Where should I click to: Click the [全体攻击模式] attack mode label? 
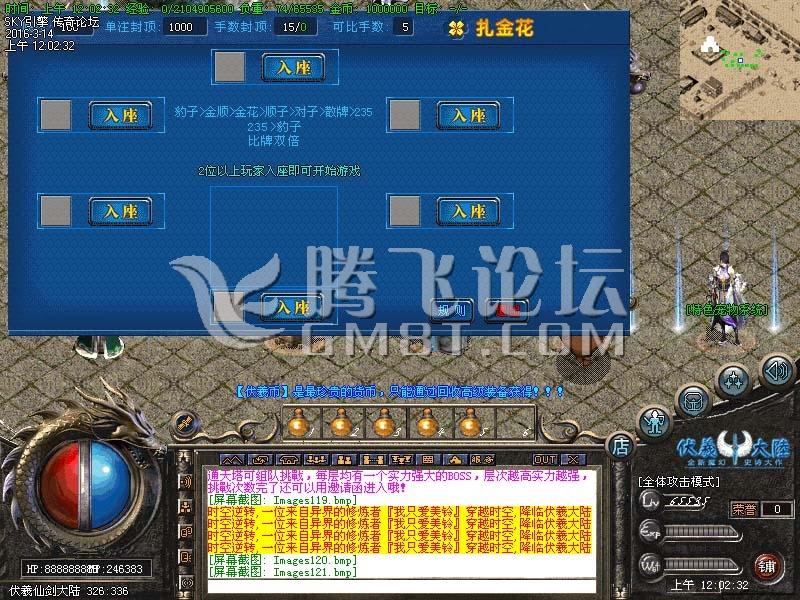click(679, 482)
